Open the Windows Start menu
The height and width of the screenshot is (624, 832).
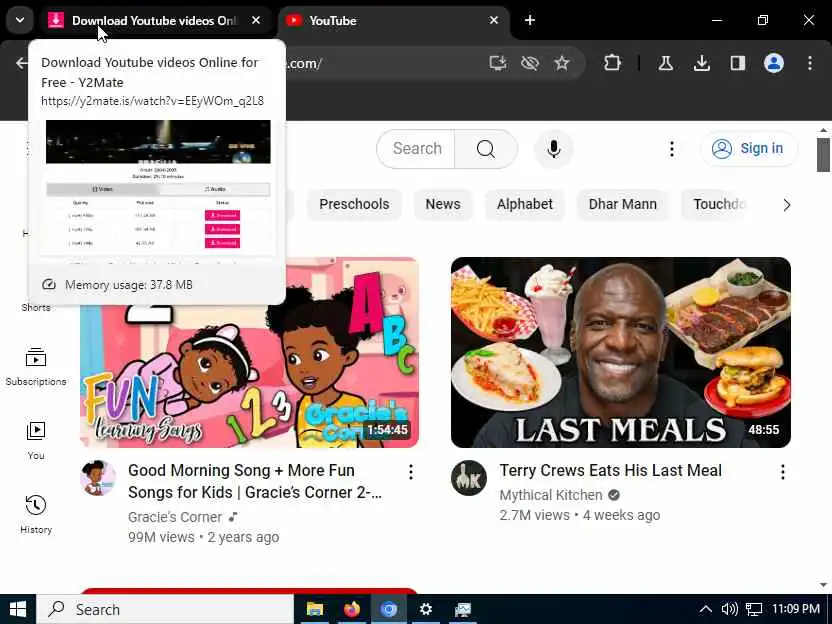pyautogui.click(x=18, y=609)
